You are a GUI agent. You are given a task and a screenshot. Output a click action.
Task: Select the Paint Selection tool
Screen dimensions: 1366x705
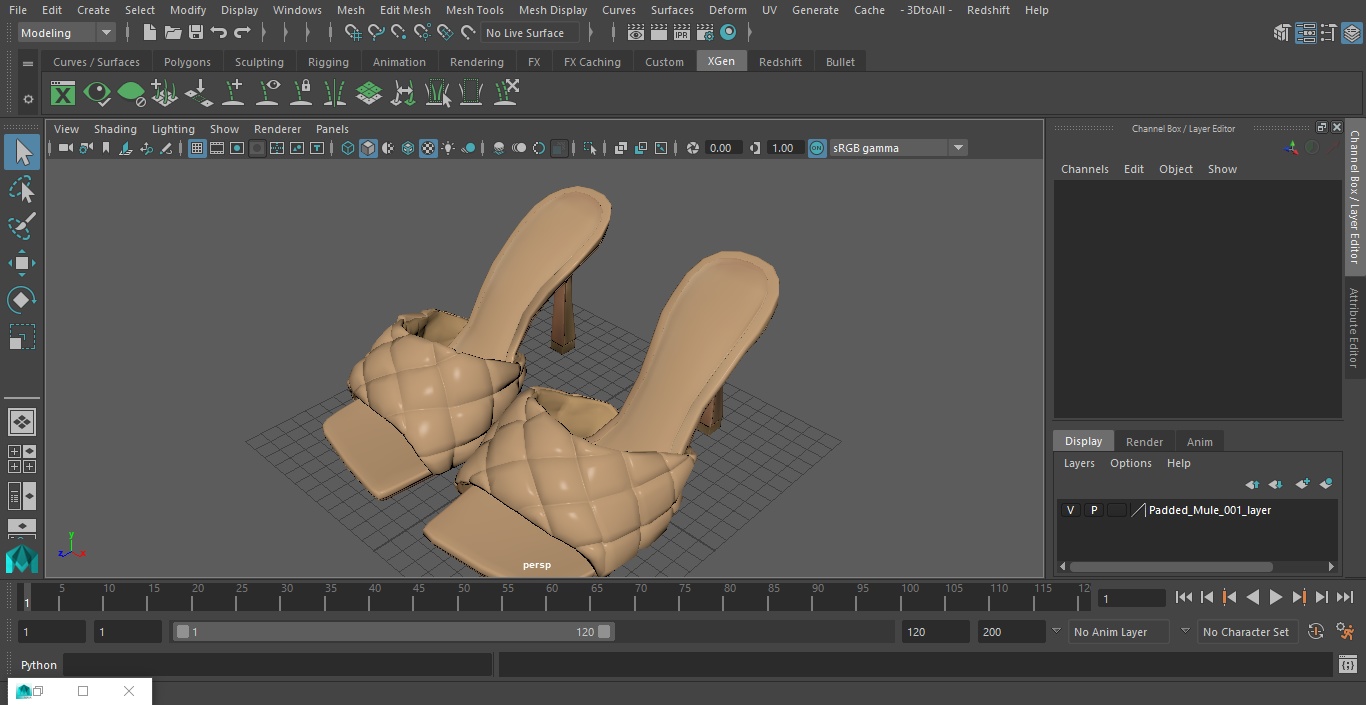coord(22,226)
